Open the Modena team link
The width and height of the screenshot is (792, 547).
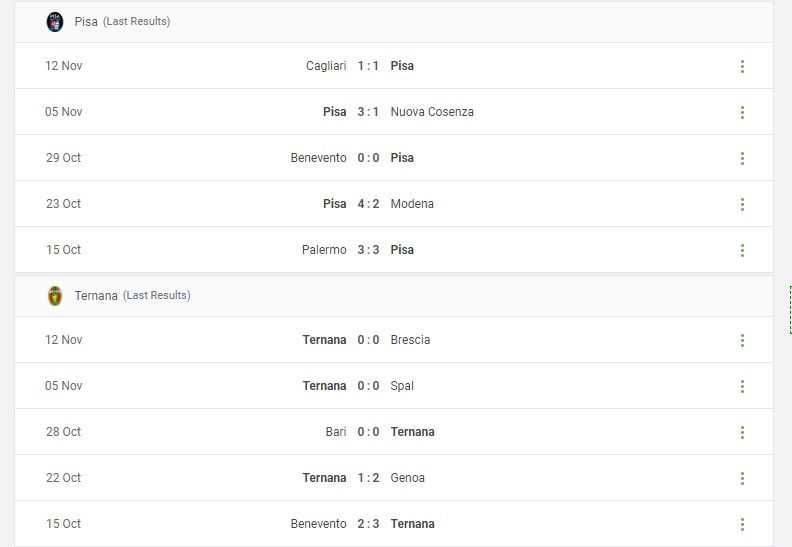(412, 204)
